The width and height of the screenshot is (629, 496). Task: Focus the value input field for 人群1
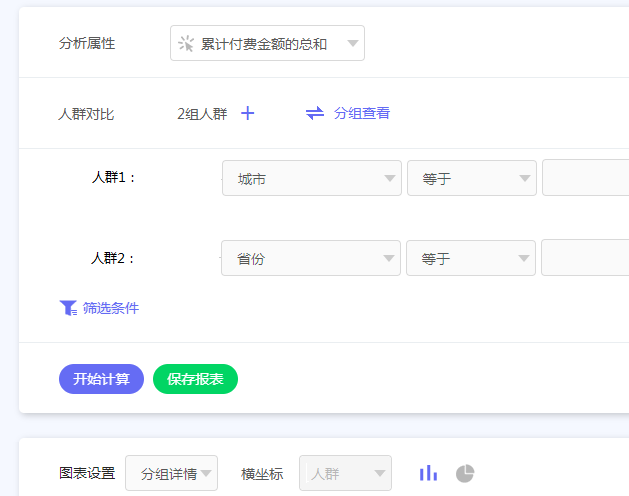point(585,179)
